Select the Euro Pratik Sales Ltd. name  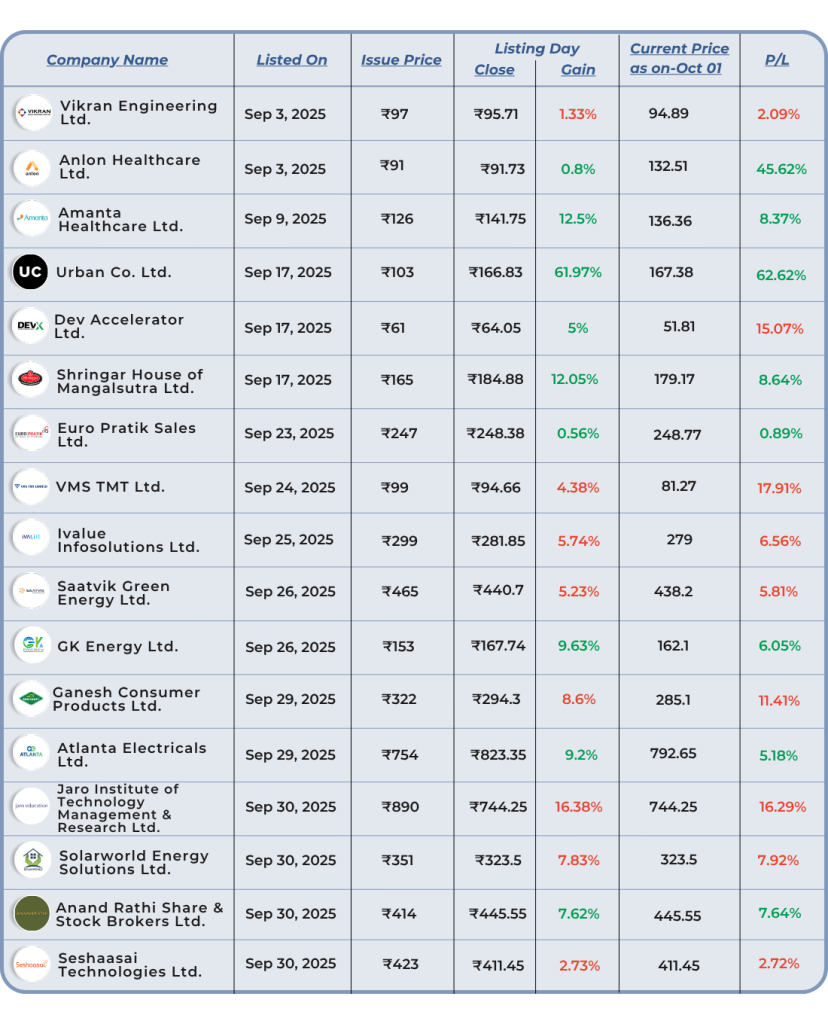click(x=127, y=434)
